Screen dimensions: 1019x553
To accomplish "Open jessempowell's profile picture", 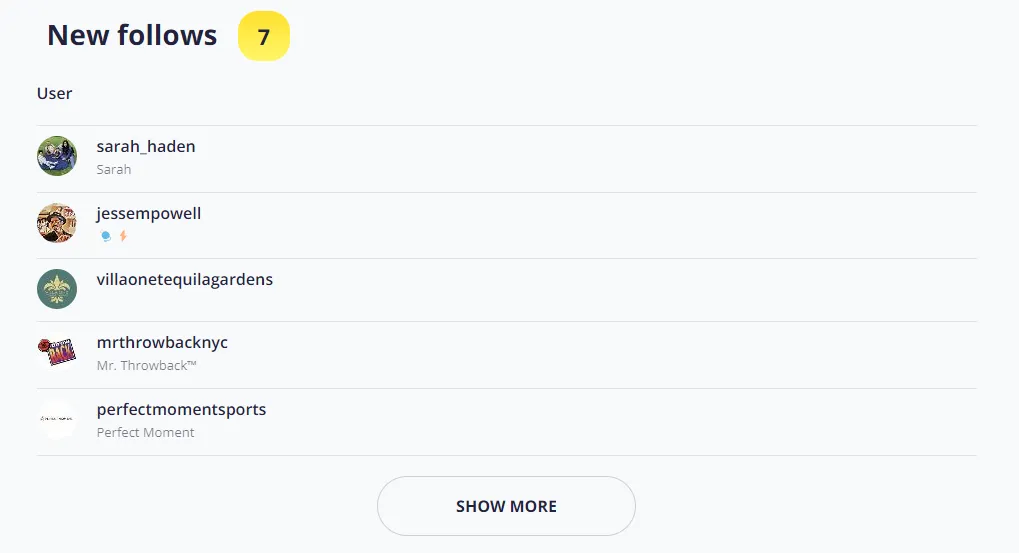I will click(x=57, y=223).
